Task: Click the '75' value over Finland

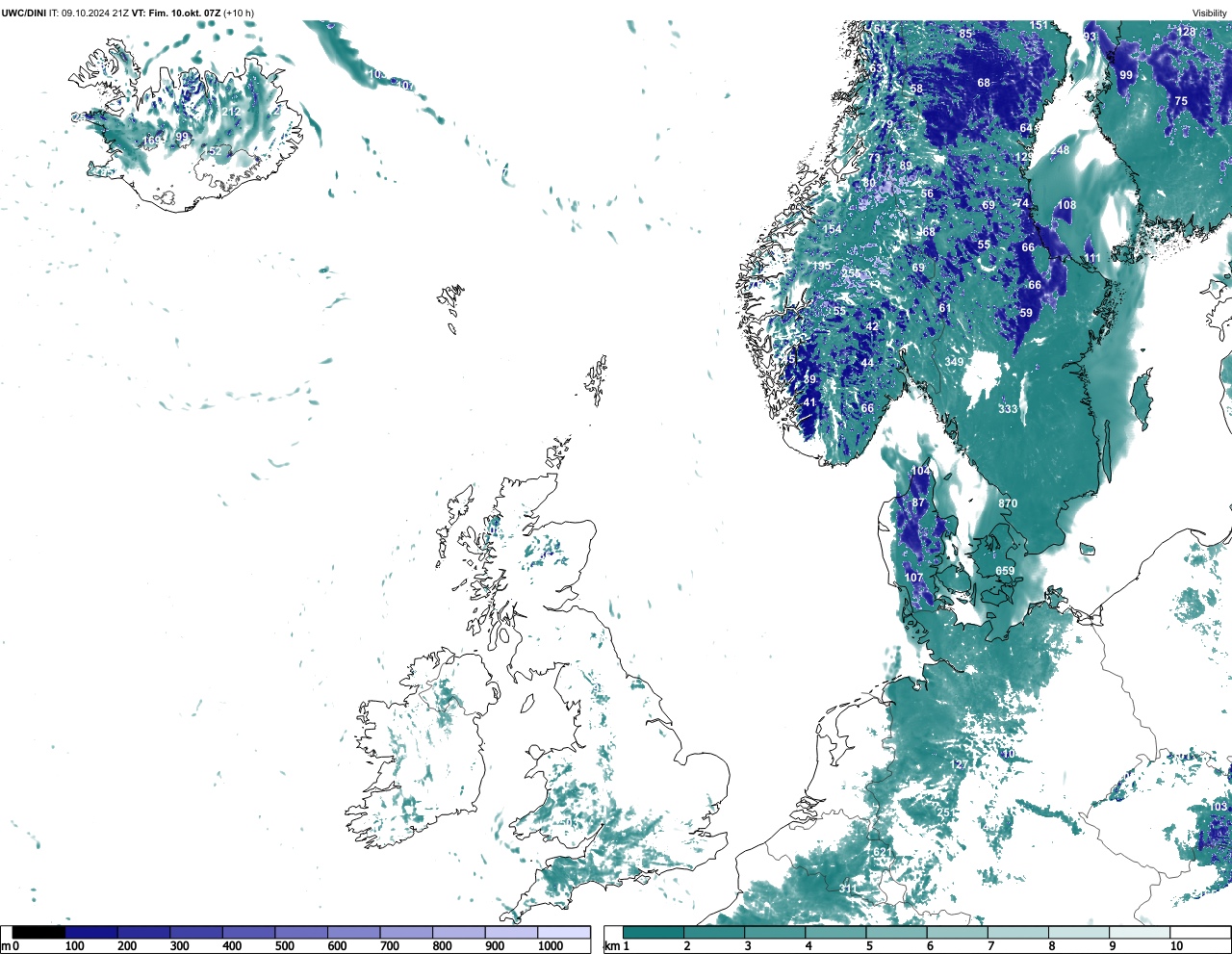Action: click(x=1181, y=101)
